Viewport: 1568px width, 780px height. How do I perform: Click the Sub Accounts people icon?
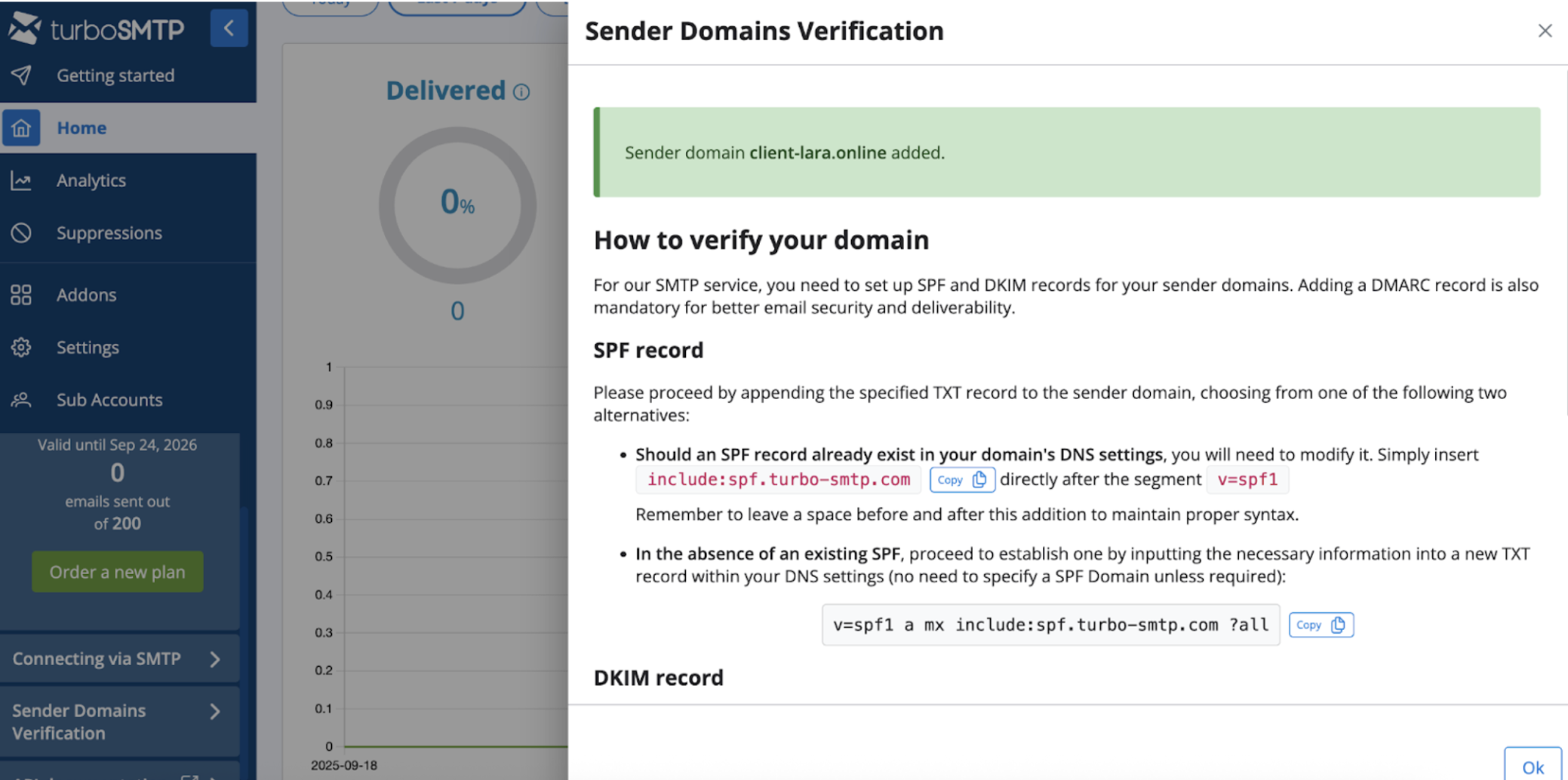pos(21,400)
